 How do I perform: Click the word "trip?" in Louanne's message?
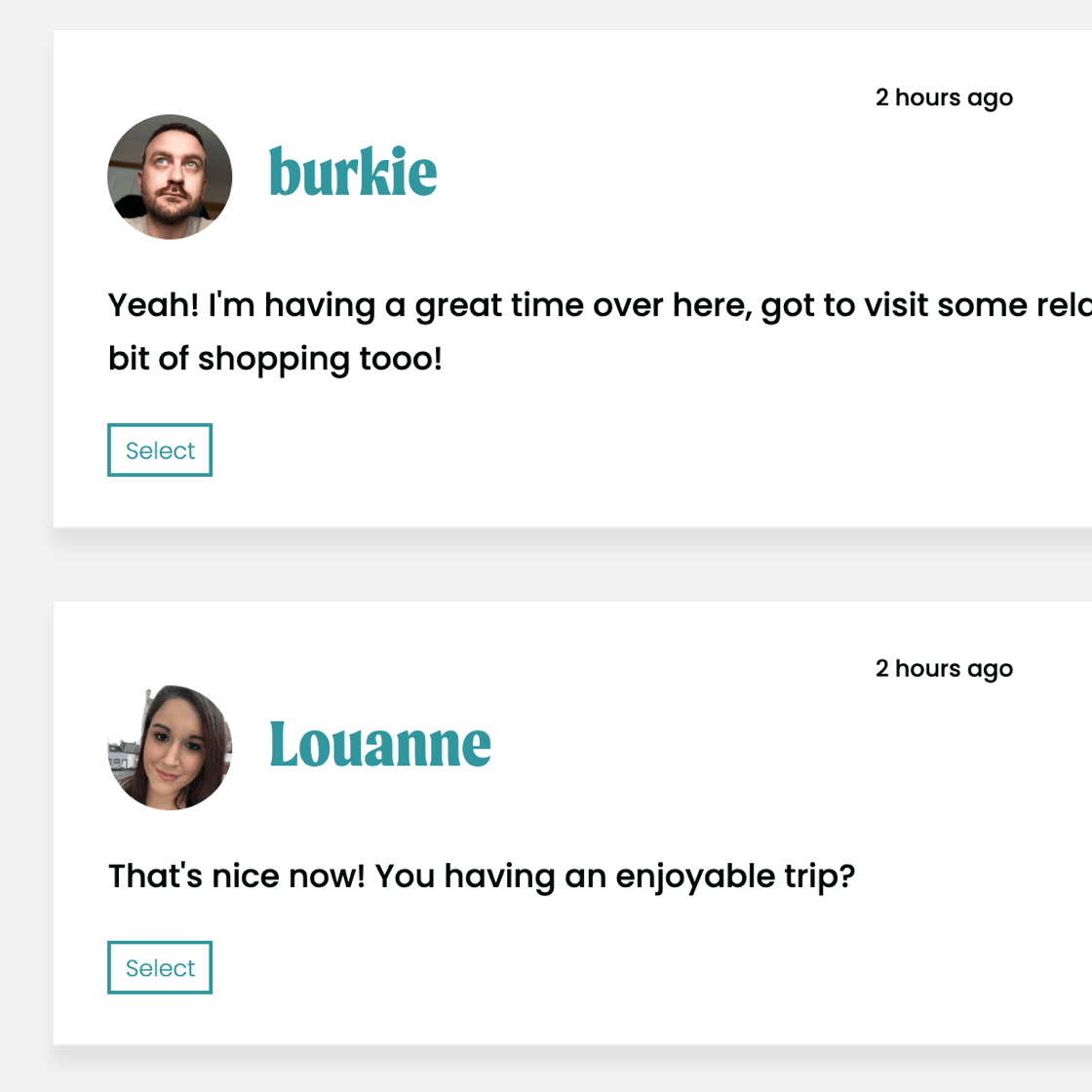point(819,876)
